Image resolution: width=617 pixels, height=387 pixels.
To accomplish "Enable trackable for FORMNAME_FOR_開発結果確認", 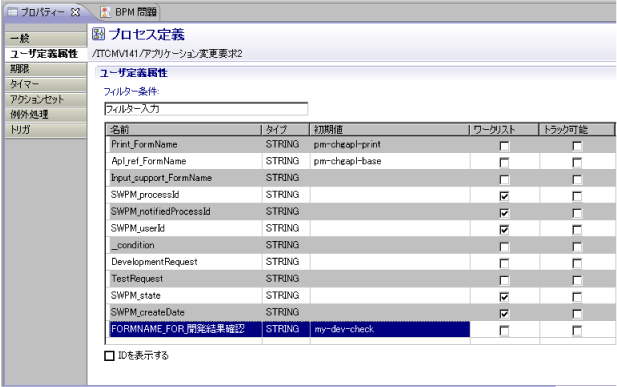I will pos(577,331).
